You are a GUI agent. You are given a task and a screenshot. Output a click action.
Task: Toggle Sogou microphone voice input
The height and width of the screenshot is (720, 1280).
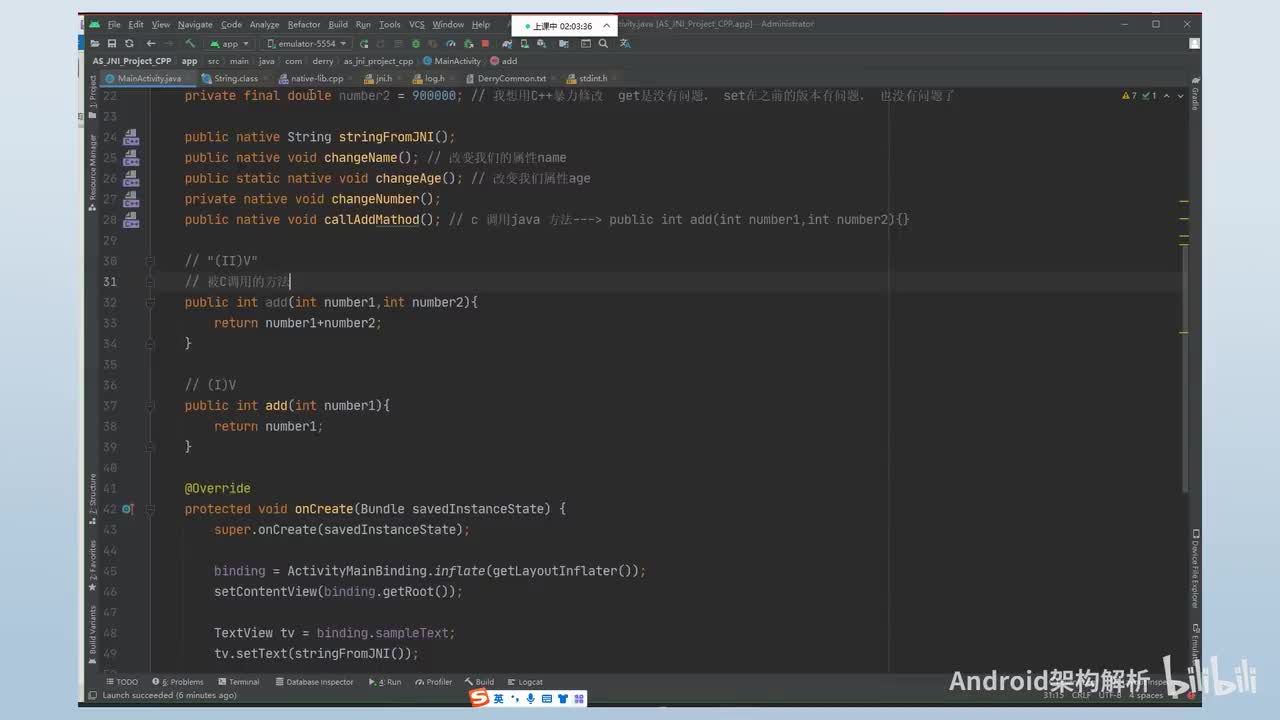530,698
